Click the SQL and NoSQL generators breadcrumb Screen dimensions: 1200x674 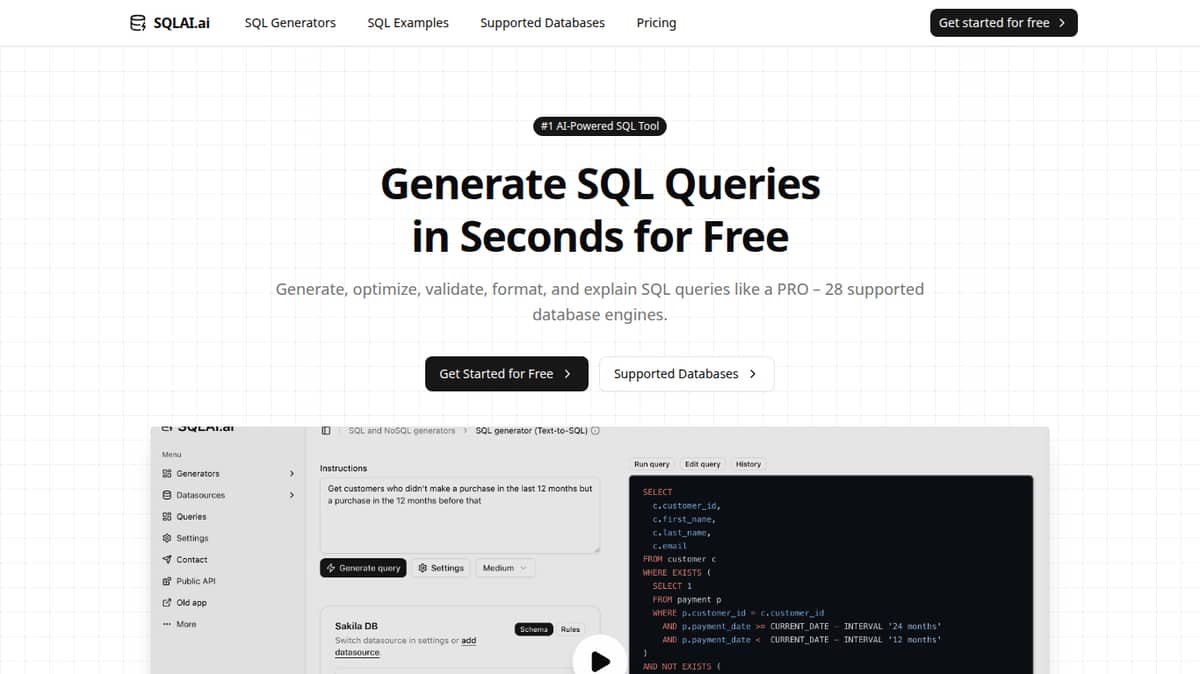point(401,431)
